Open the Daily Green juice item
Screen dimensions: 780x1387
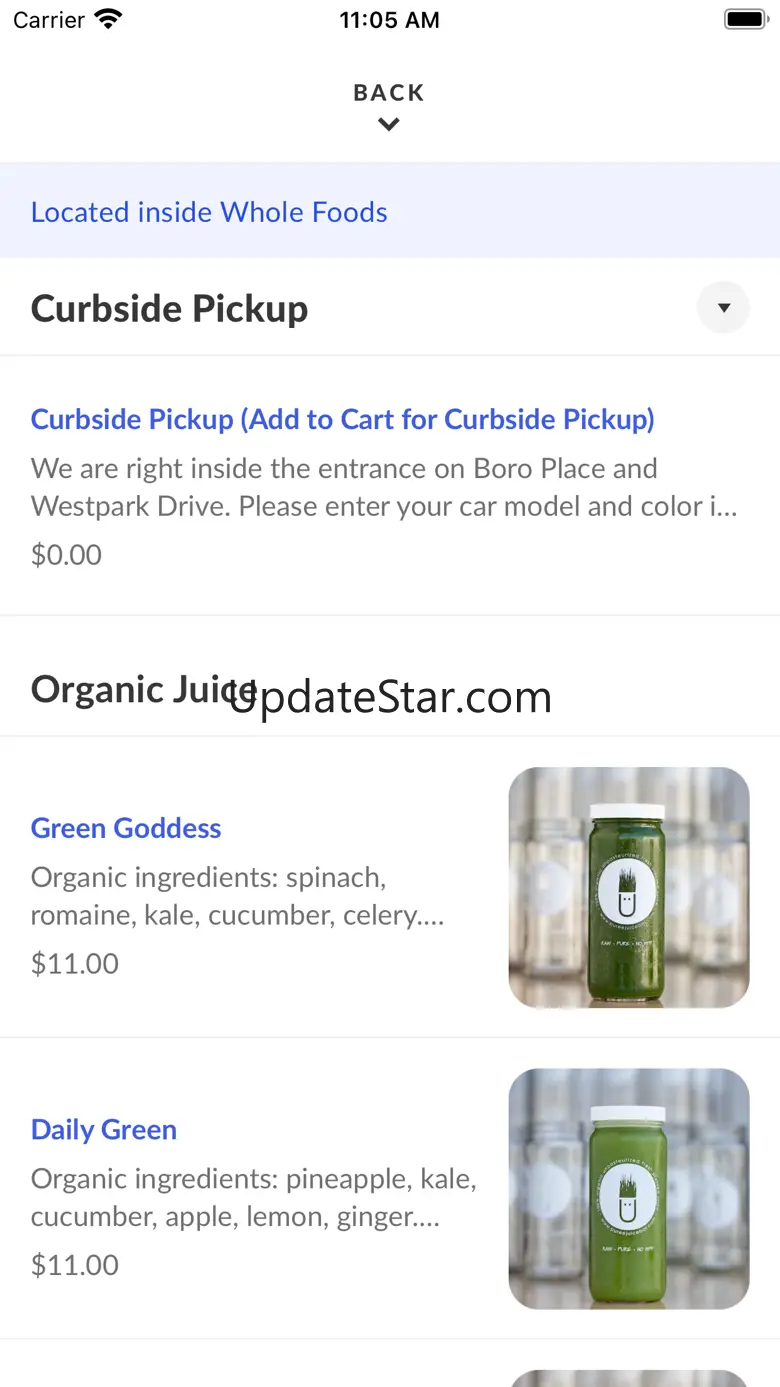click(x=104, y=1130)
